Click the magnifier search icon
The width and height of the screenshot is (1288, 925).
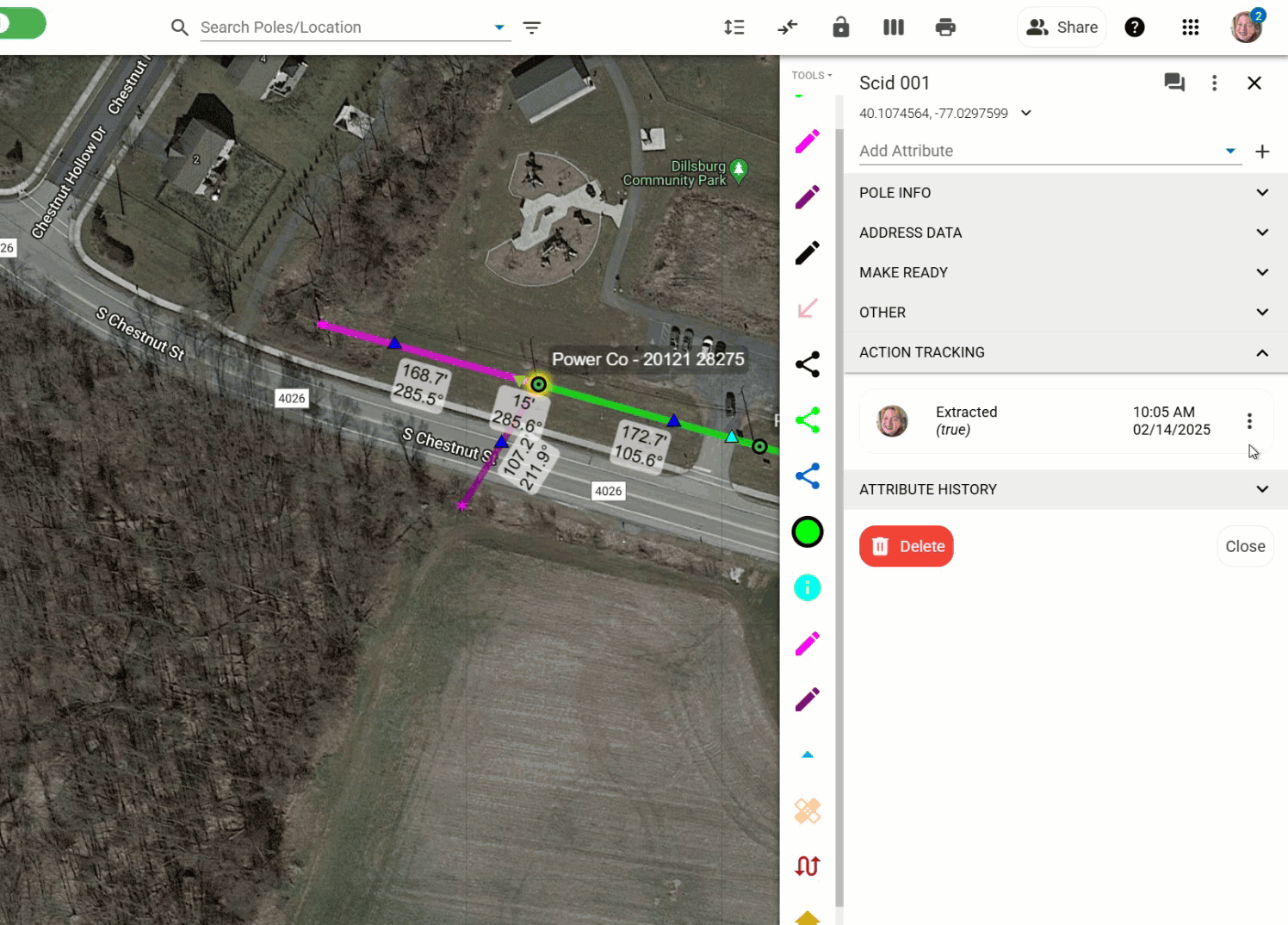click(179, 28)
